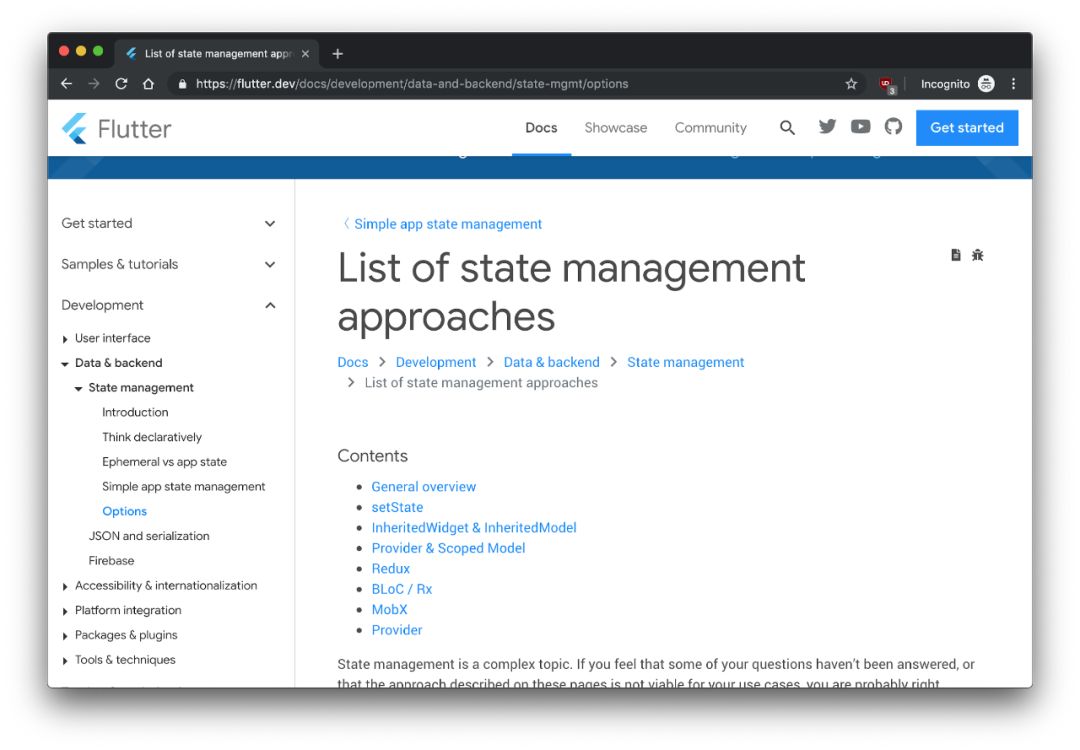Jump to Provider & Scoped Model section
1080x750 pixels.
pos(448,548)
